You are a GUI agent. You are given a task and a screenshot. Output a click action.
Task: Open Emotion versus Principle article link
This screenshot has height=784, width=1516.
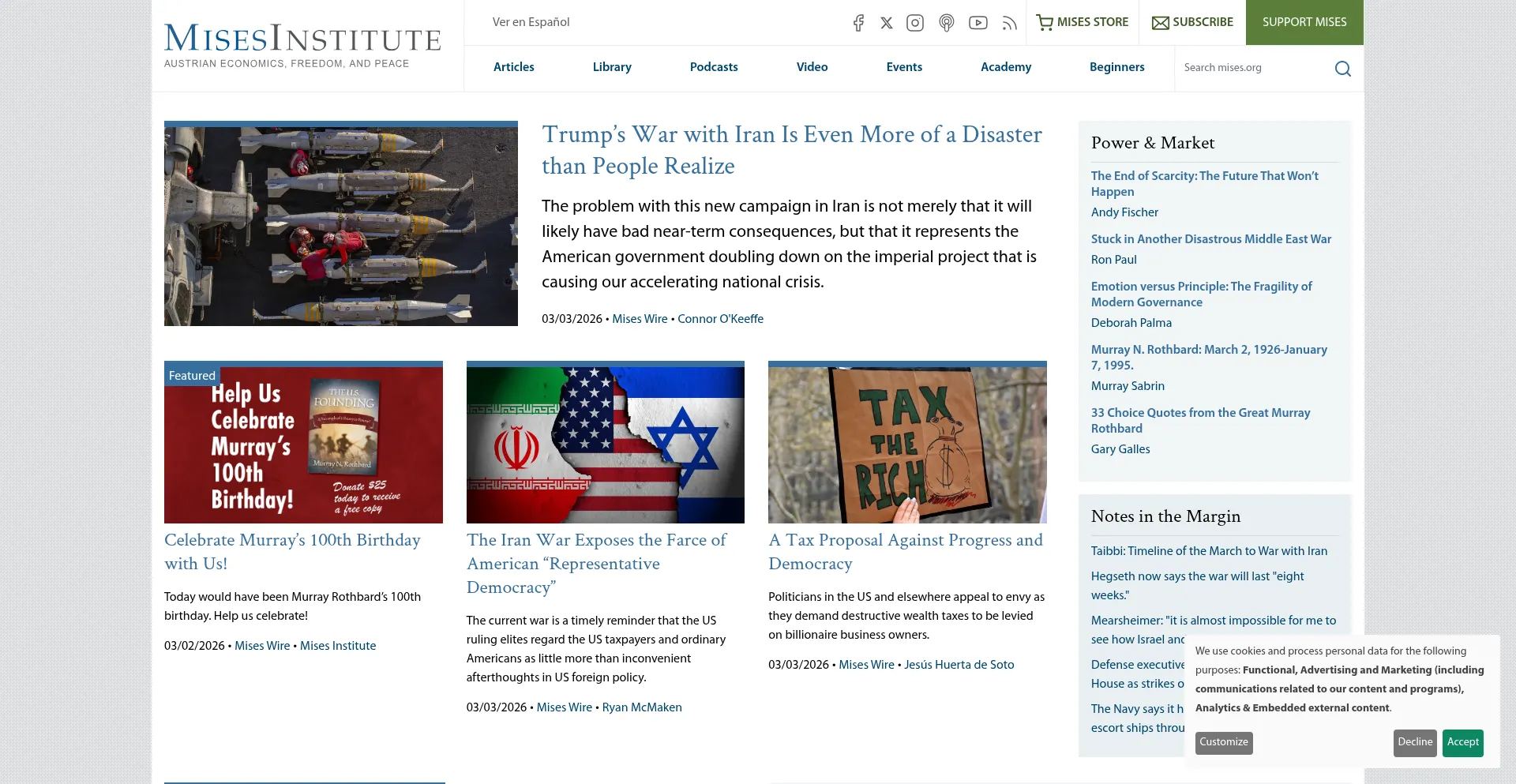pyautogui.click(x=1202, y=294)
